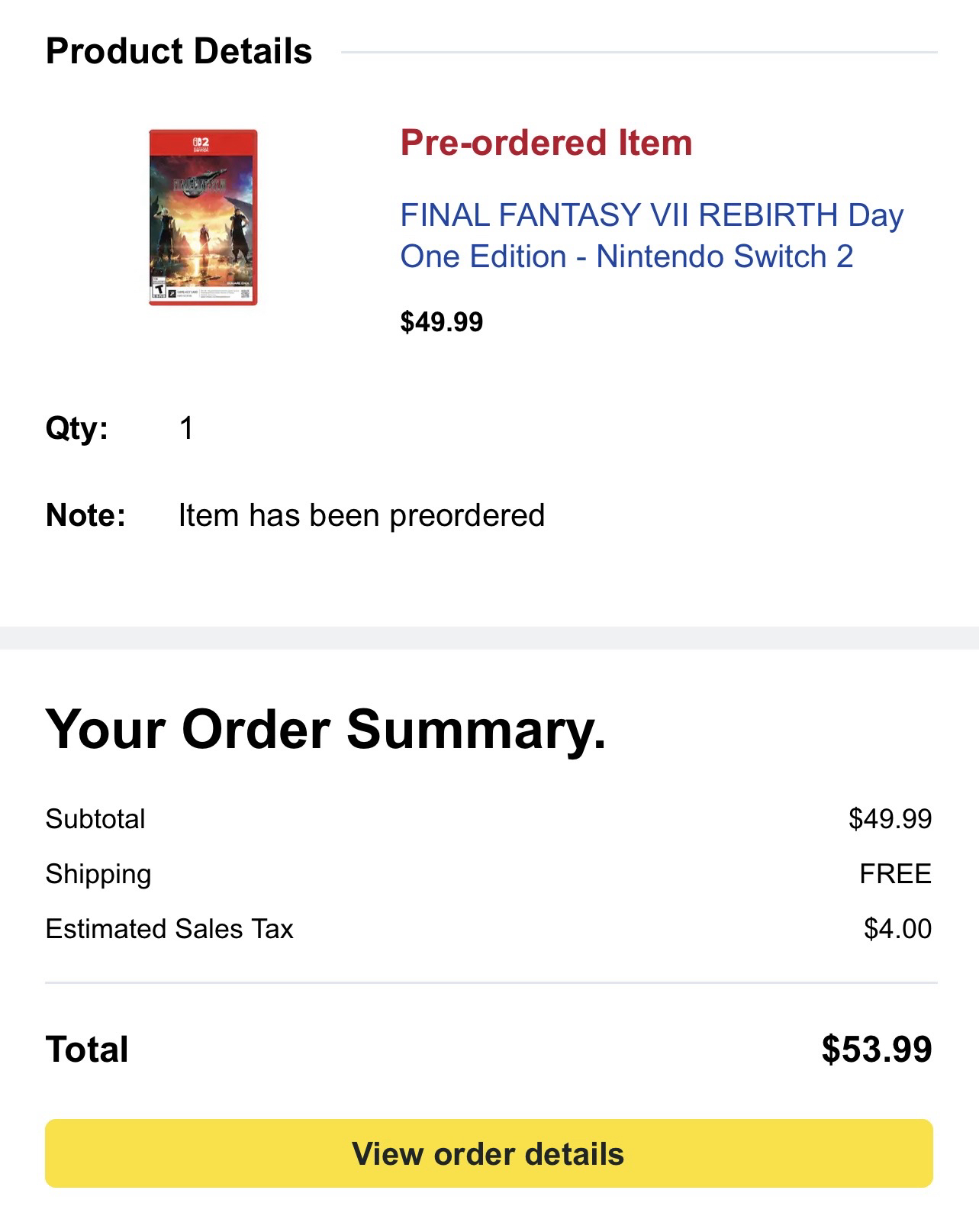Click the Product Details heading
Viewport: 979px width, 1232px height.
[179, 52]
